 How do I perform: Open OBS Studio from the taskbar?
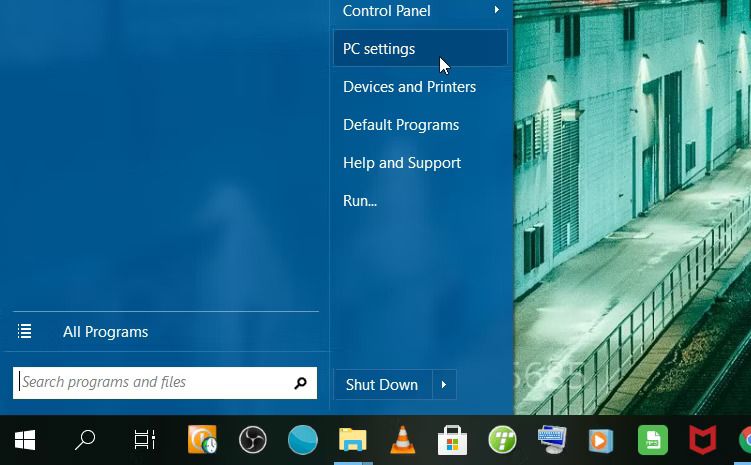coord(252,440)
